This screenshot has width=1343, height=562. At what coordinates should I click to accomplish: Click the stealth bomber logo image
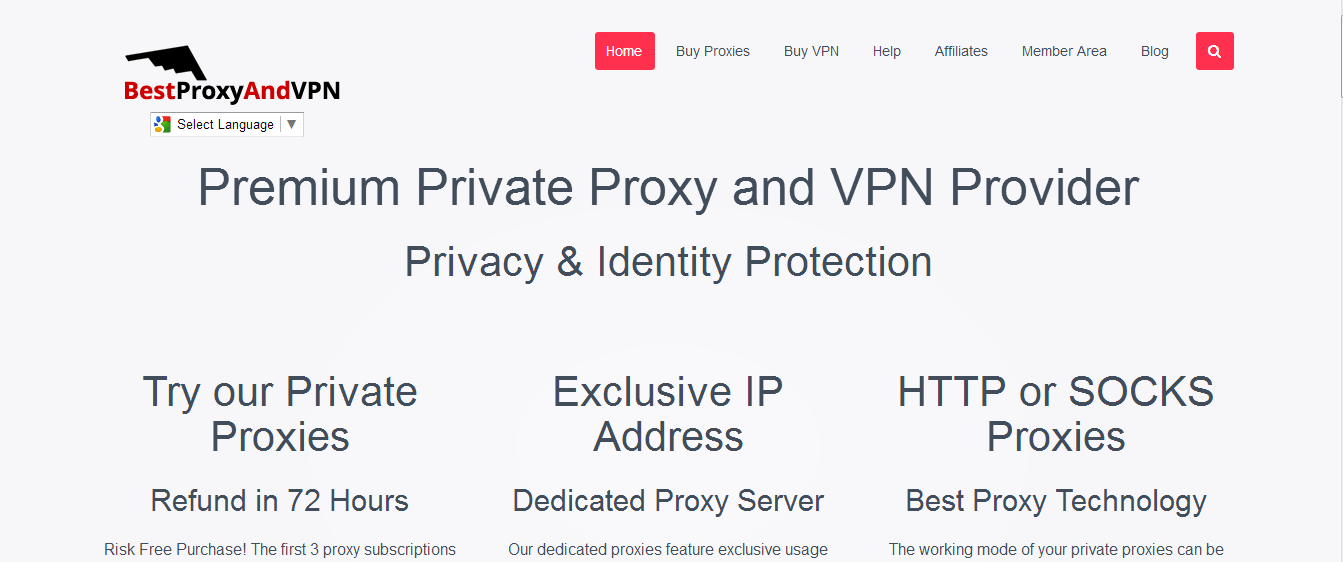(x=166, y=62)
